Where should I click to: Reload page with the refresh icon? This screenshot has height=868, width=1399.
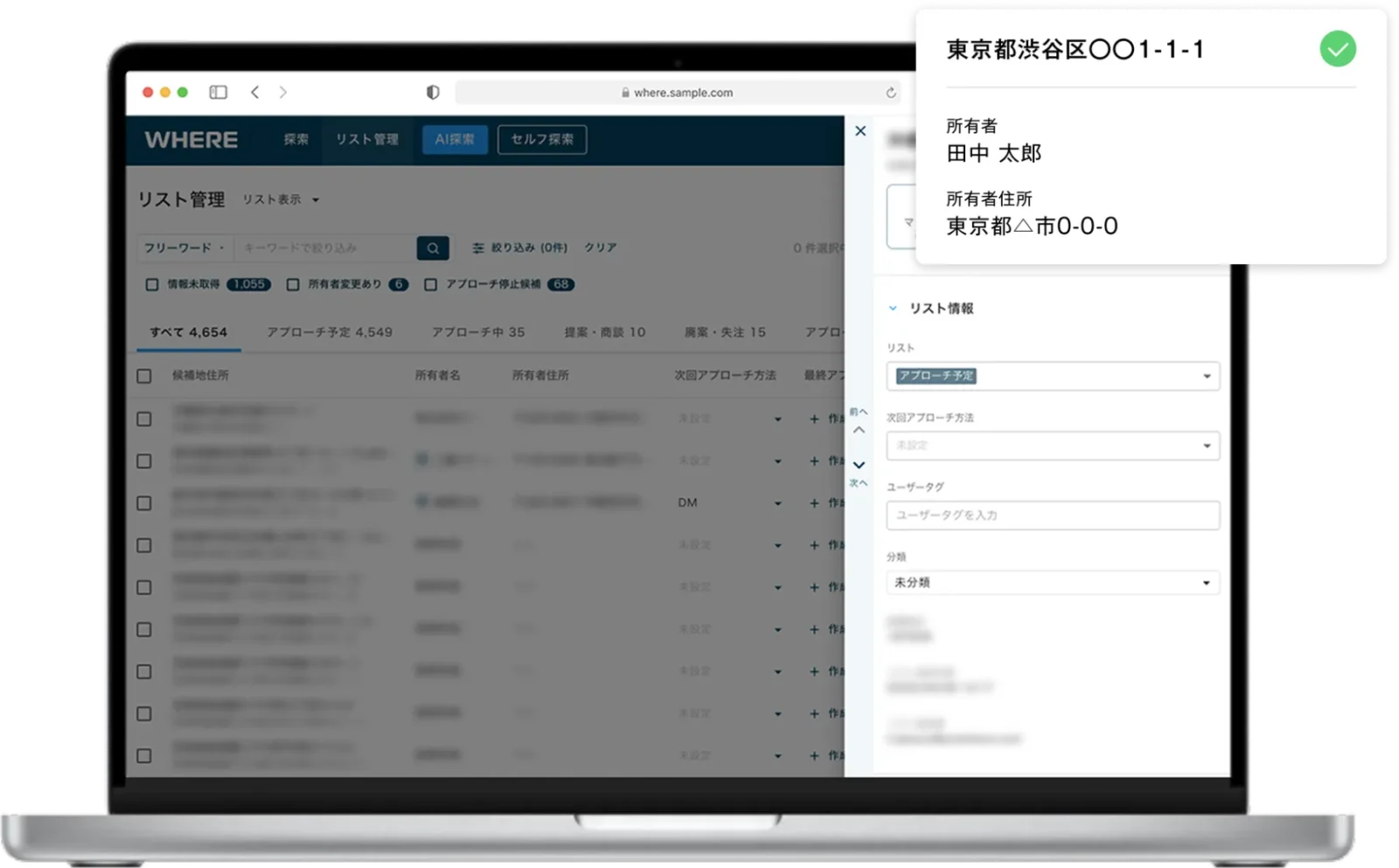(890, 93)
